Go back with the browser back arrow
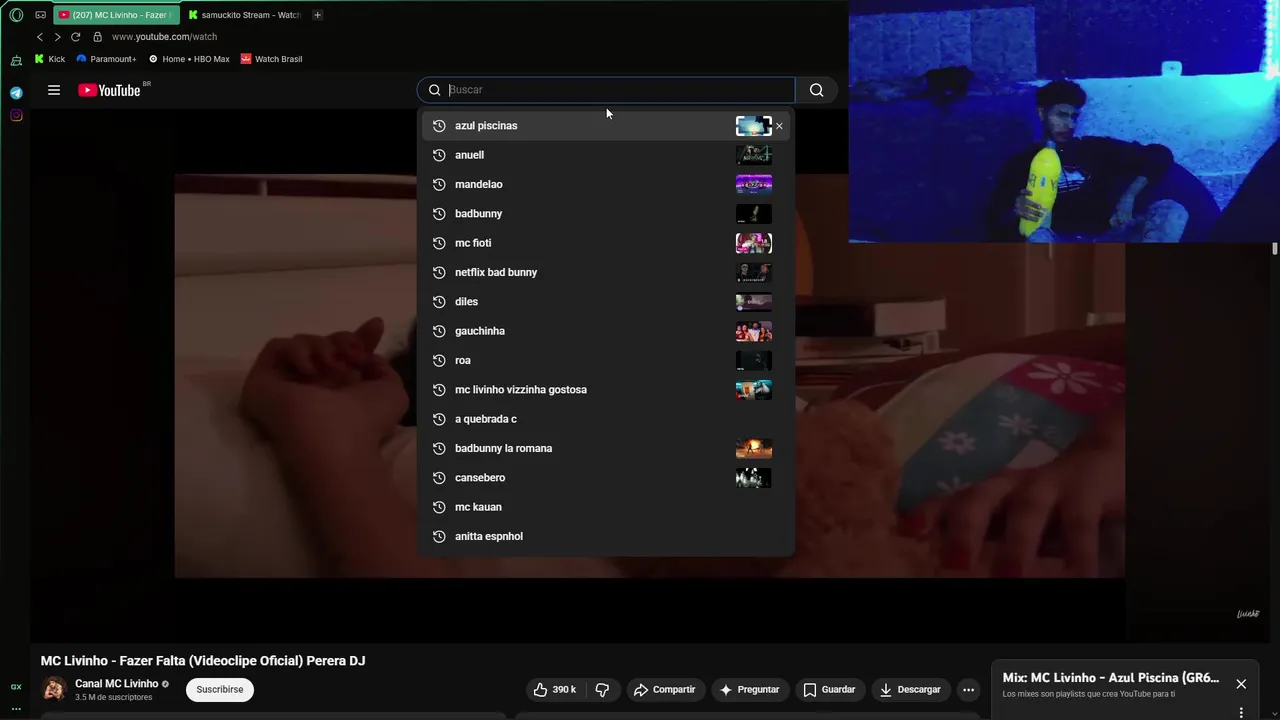The width and height of the screenshot is (1280, 720). (40, 37)
